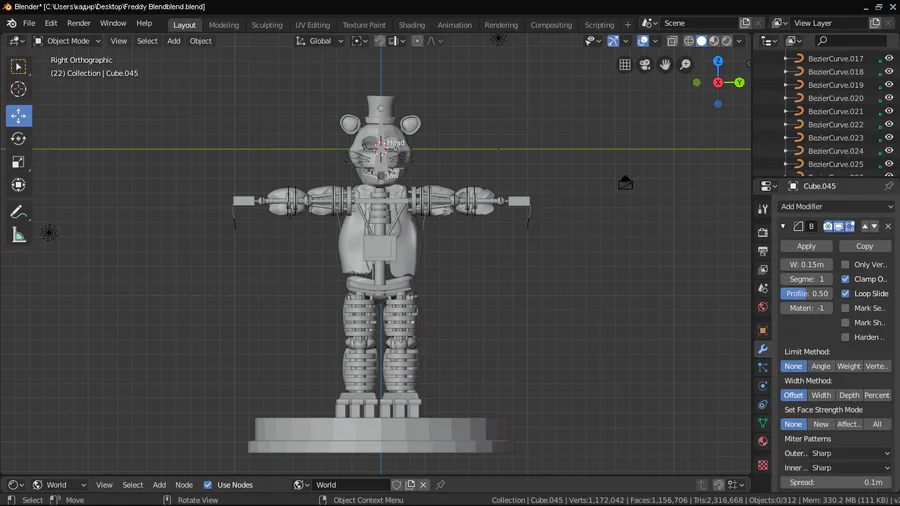Switch to the Shading workspace tab

click(412, 25)
